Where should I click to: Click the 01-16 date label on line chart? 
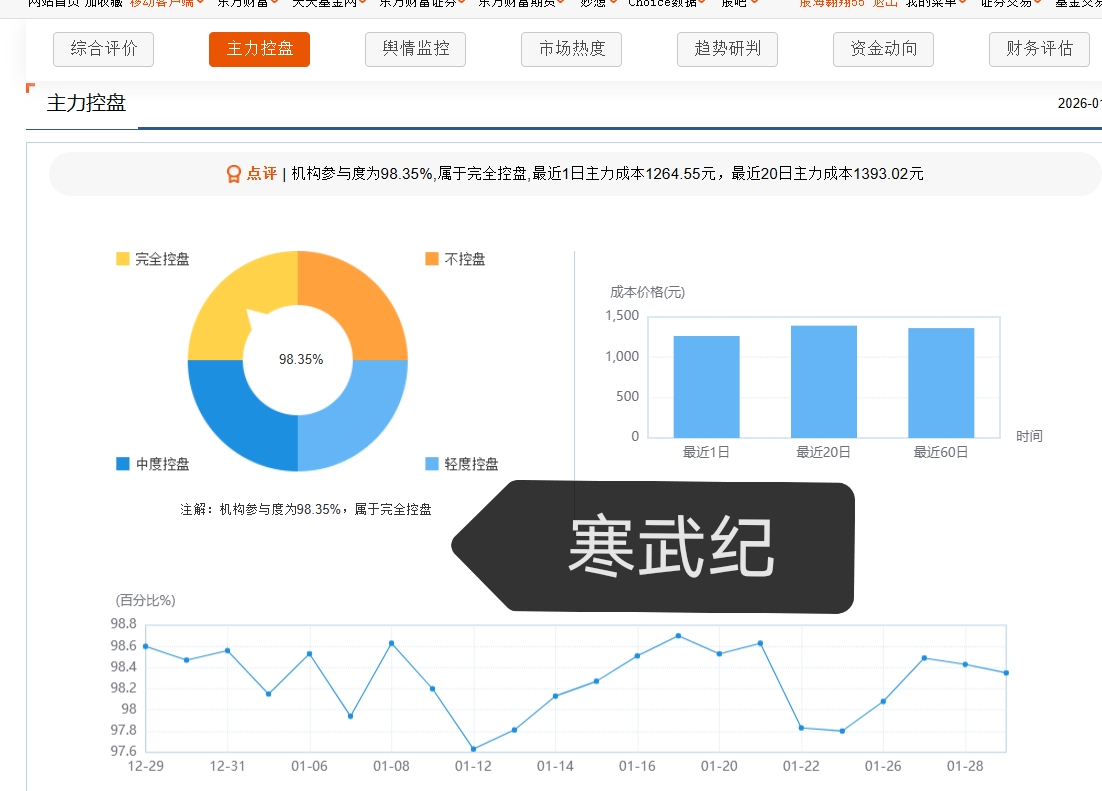coord(637,766)
